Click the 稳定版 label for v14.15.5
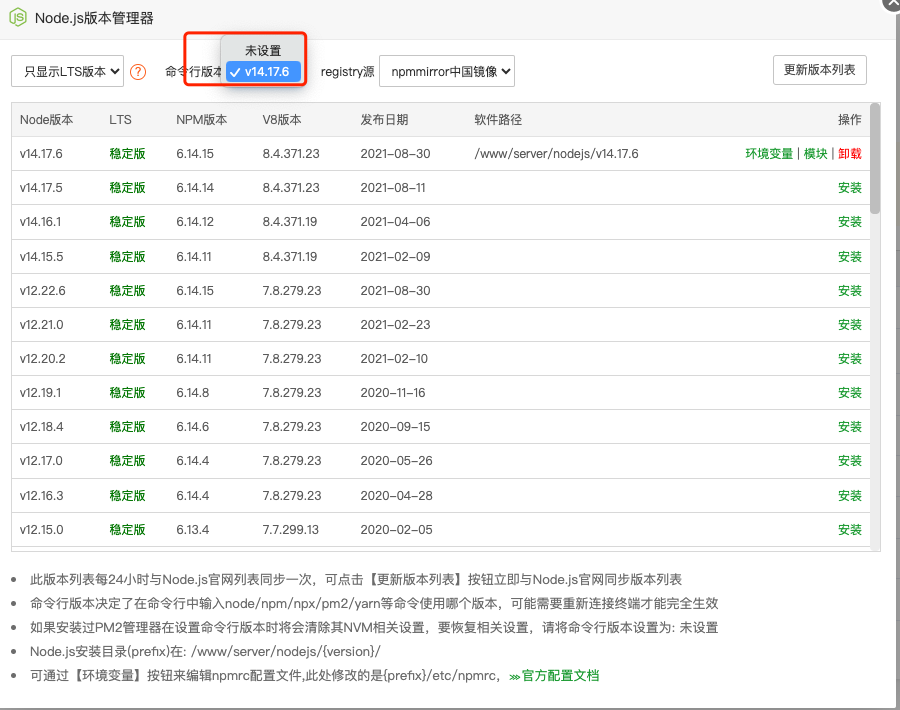This screenshot has height=710, width=900. (x=127, y=256)
